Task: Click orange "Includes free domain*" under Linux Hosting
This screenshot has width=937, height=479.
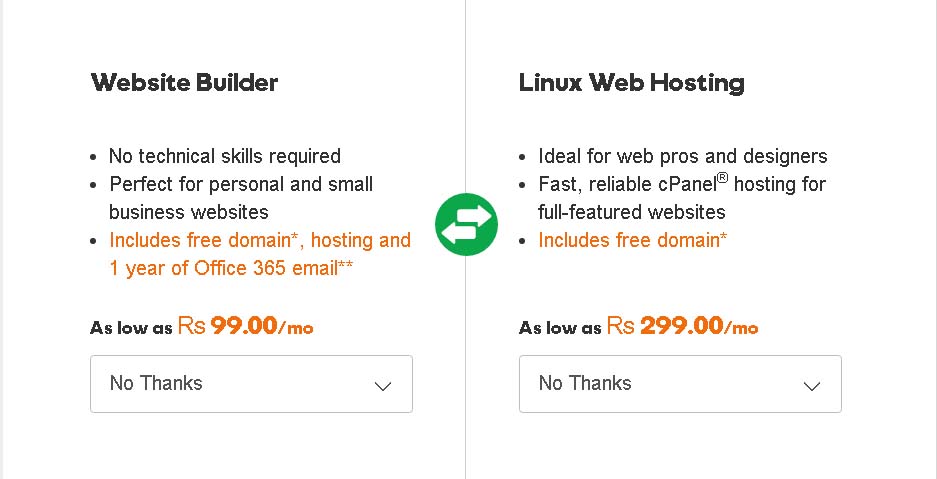Action: pyautogui.click(x=632, y=240)
